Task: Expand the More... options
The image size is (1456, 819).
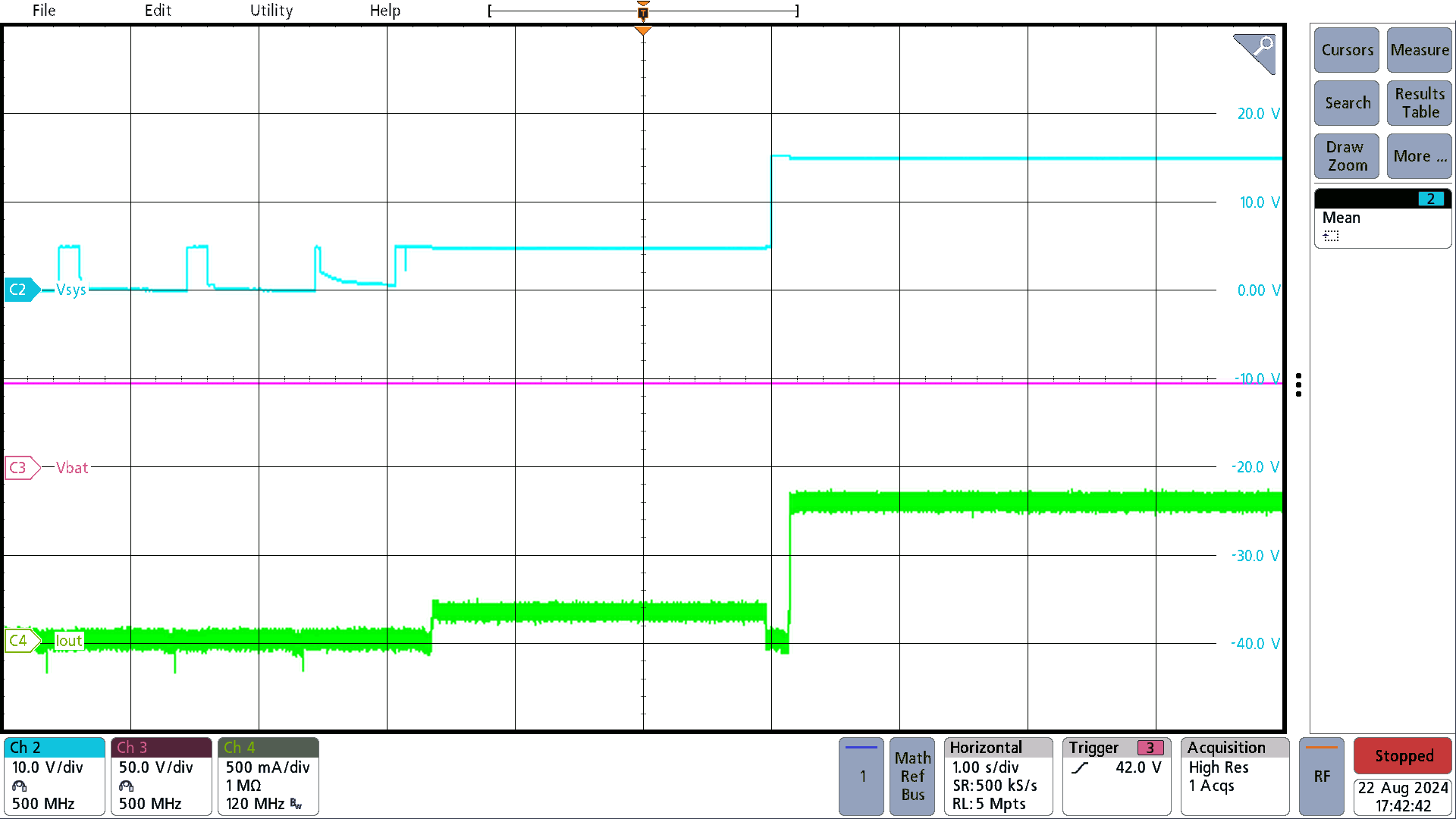Action: (x=1420, y=156)
